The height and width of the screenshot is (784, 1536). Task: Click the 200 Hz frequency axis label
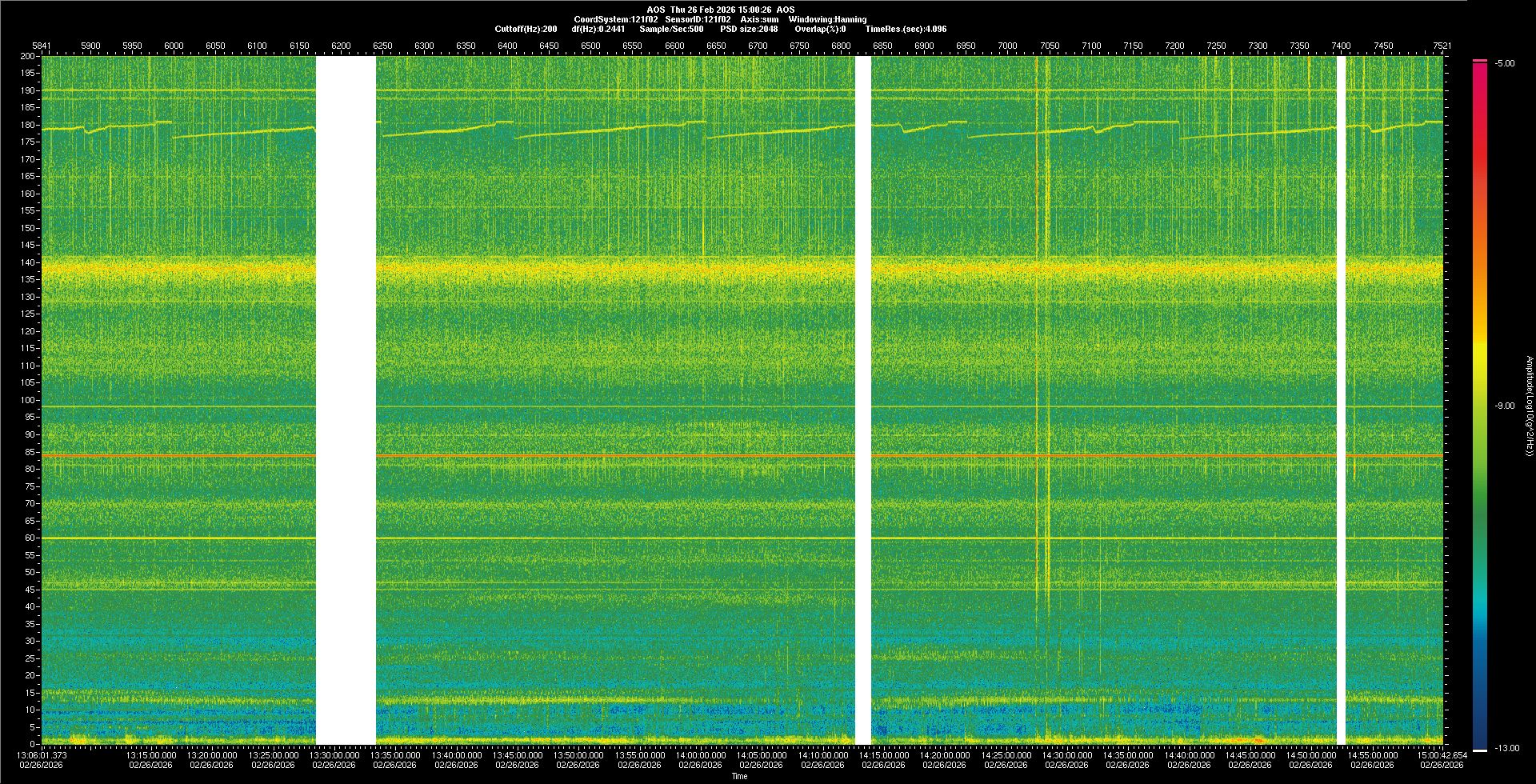pos(27,56)
